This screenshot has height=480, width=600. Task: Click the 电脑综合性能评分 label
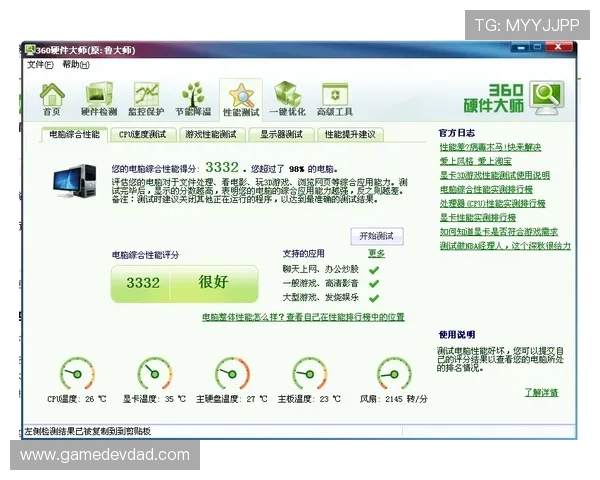(145, 255)
